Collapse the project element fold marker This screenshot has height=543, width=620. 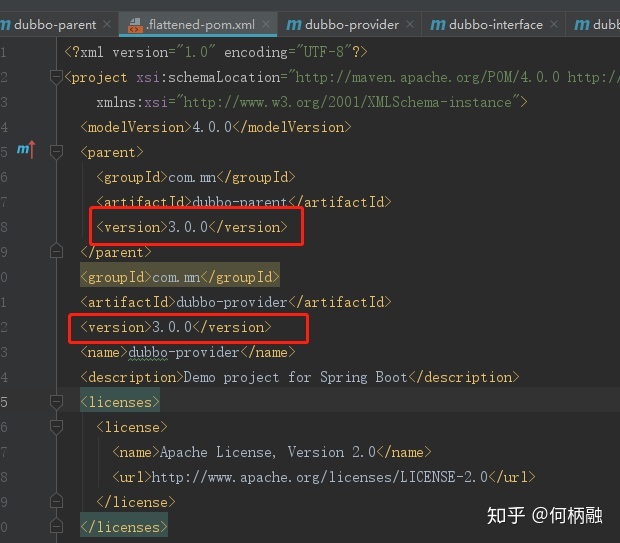pyautogui.click(x=56, y=77)
